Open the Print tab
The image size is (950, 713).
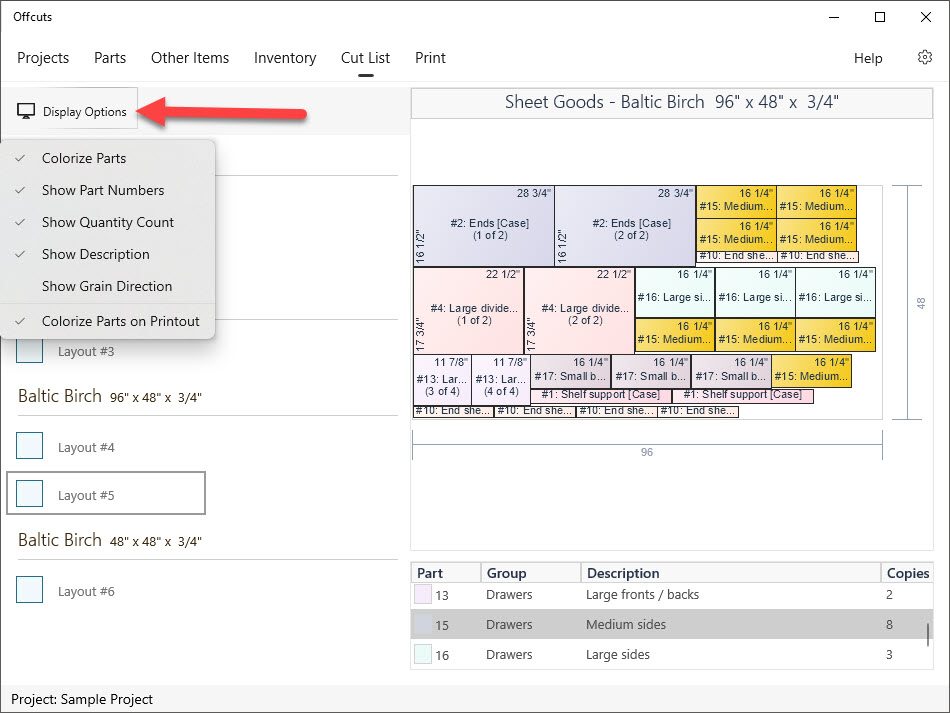point(430,58)
